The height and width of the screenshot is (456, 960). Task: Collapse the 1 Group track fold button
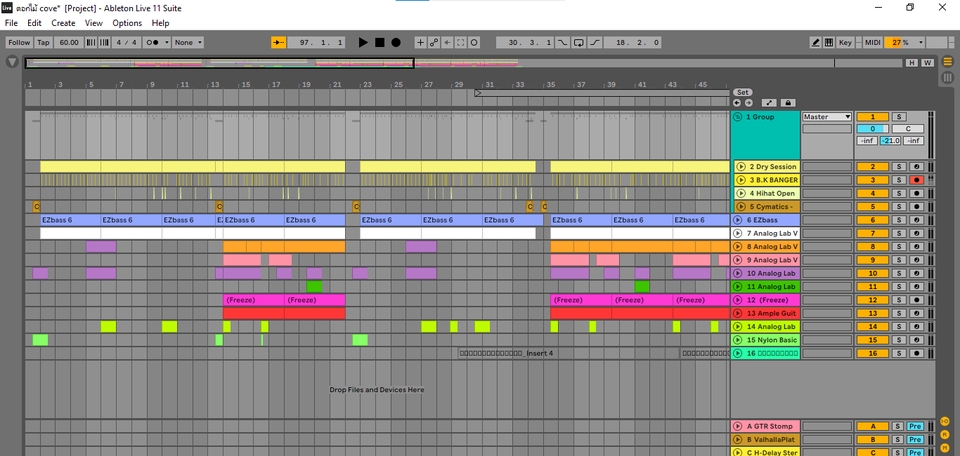coord(738,117)
